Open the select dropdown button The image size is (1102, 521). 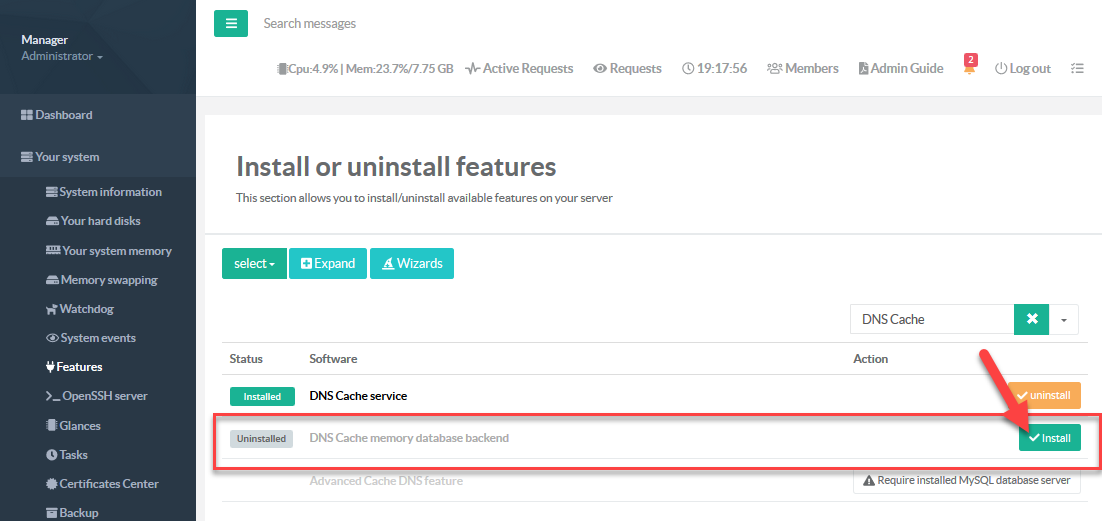tap(254, 263)
